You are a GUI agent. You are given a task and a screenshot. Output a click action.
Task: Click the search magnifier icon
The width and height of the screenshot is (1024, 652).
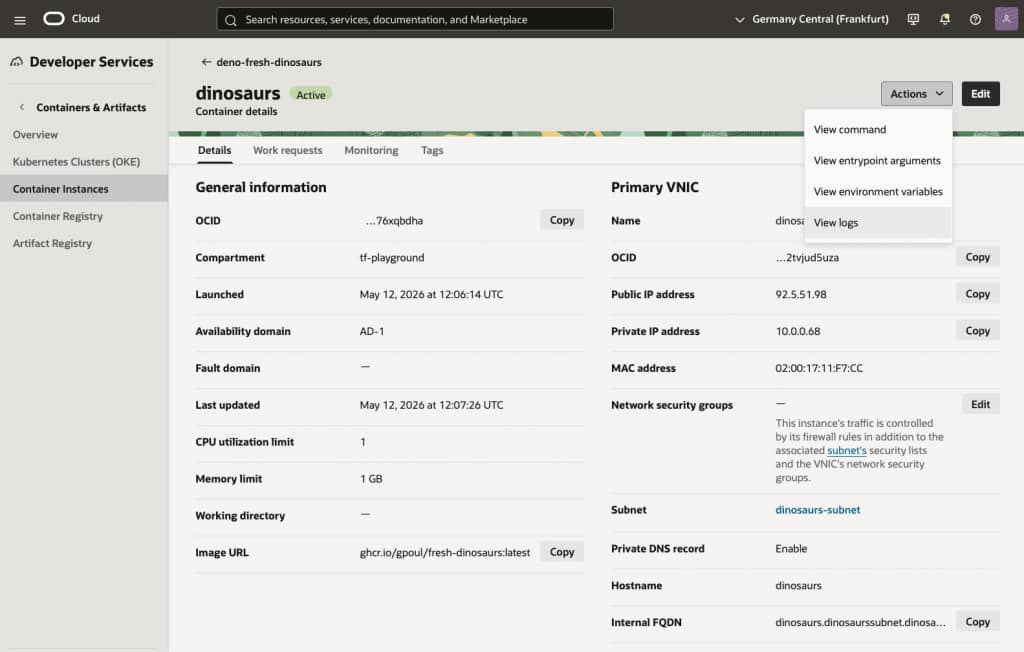pyautogui.click(x=231, y=20)
